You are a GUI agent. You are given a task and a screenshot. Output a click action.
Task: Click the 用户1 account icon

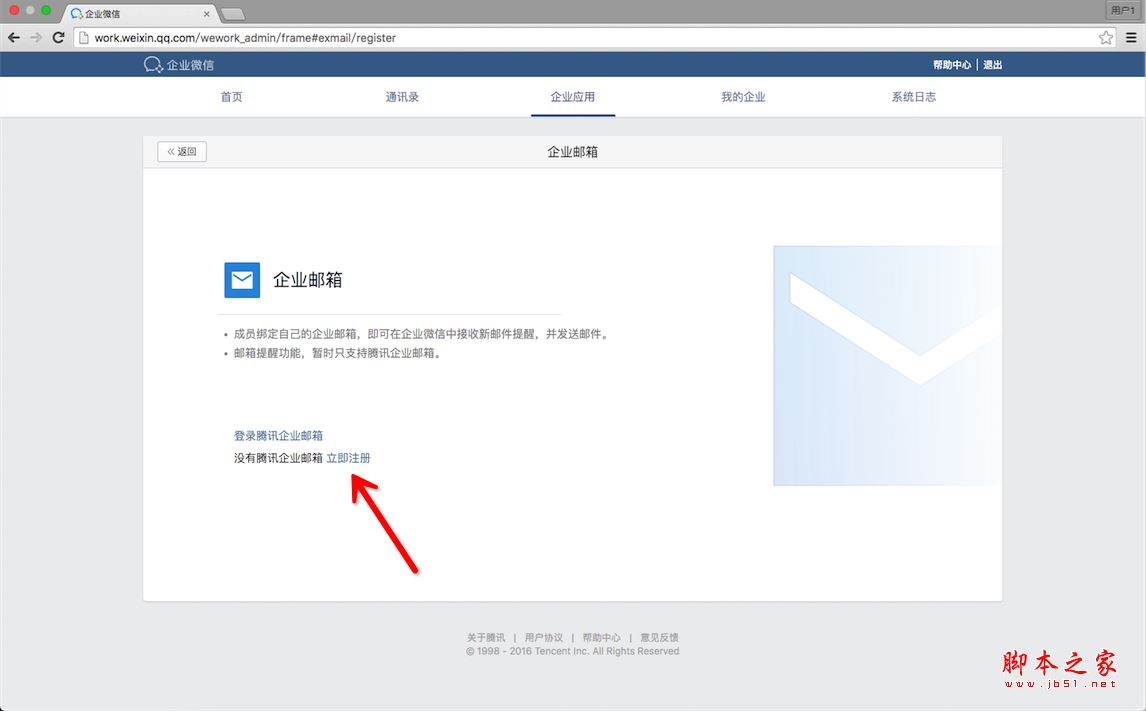[1121, 10]
